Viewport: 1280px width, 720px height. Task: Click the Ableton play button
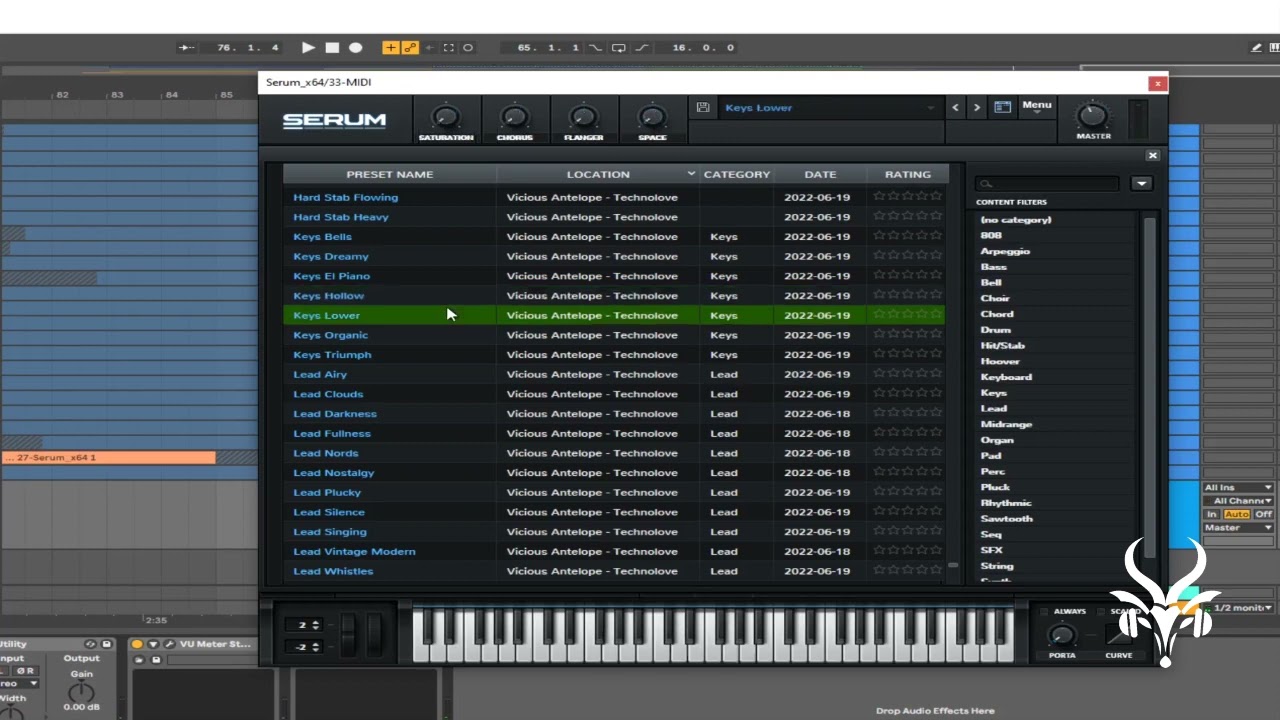(x=308, y=47)
